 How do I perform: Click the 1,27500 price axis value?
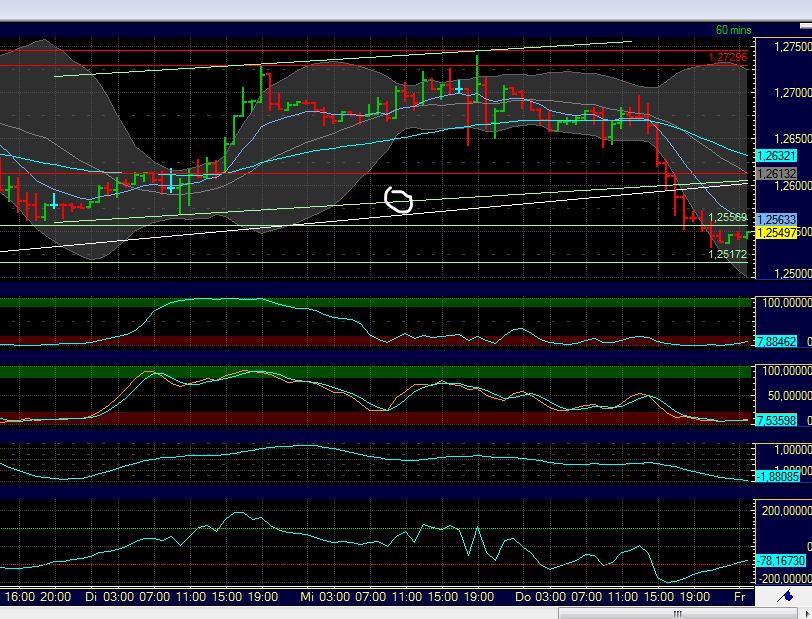click(x=792, y=47)
